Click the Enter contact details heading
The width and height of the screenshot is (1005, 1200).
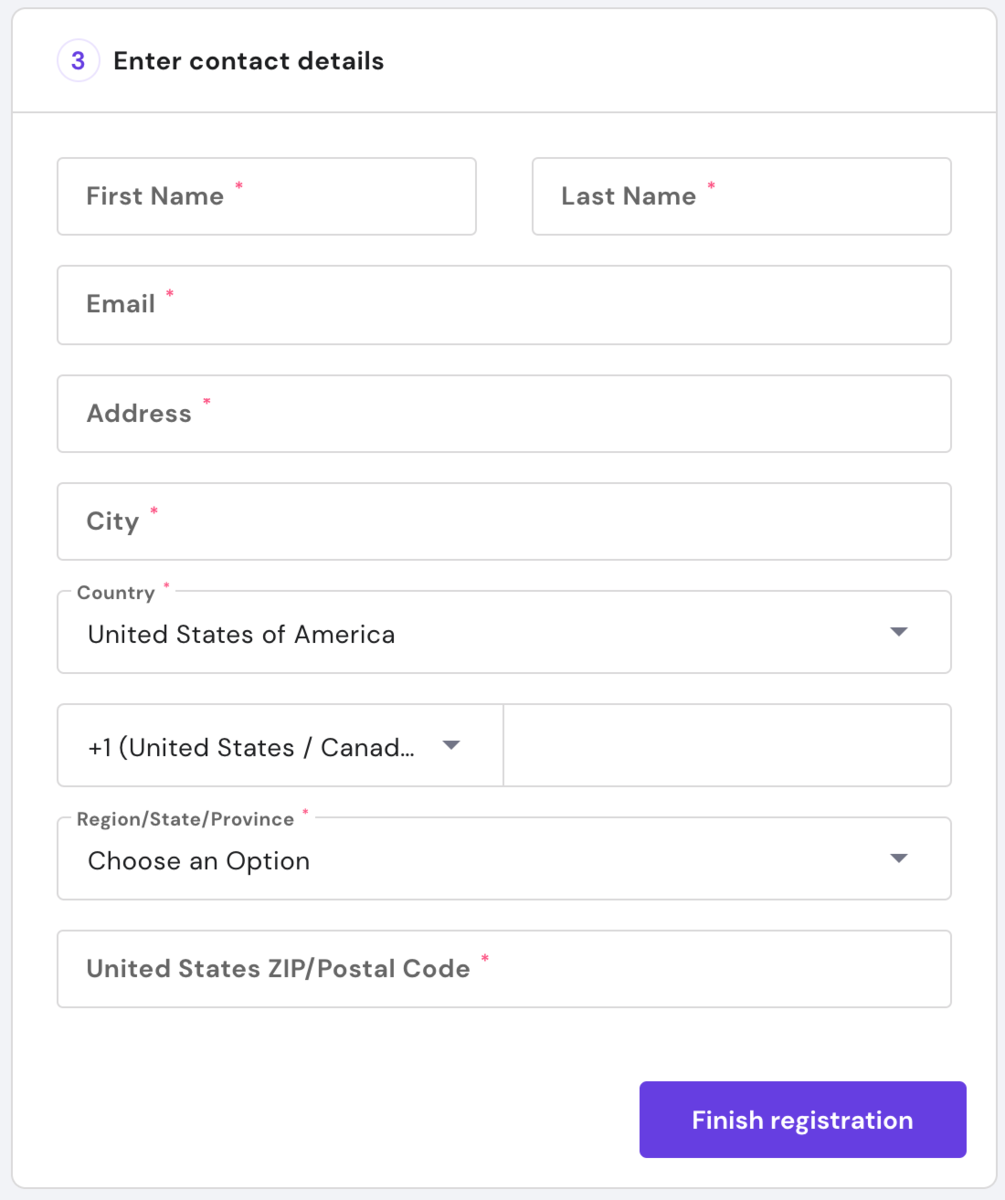(249, 62)
